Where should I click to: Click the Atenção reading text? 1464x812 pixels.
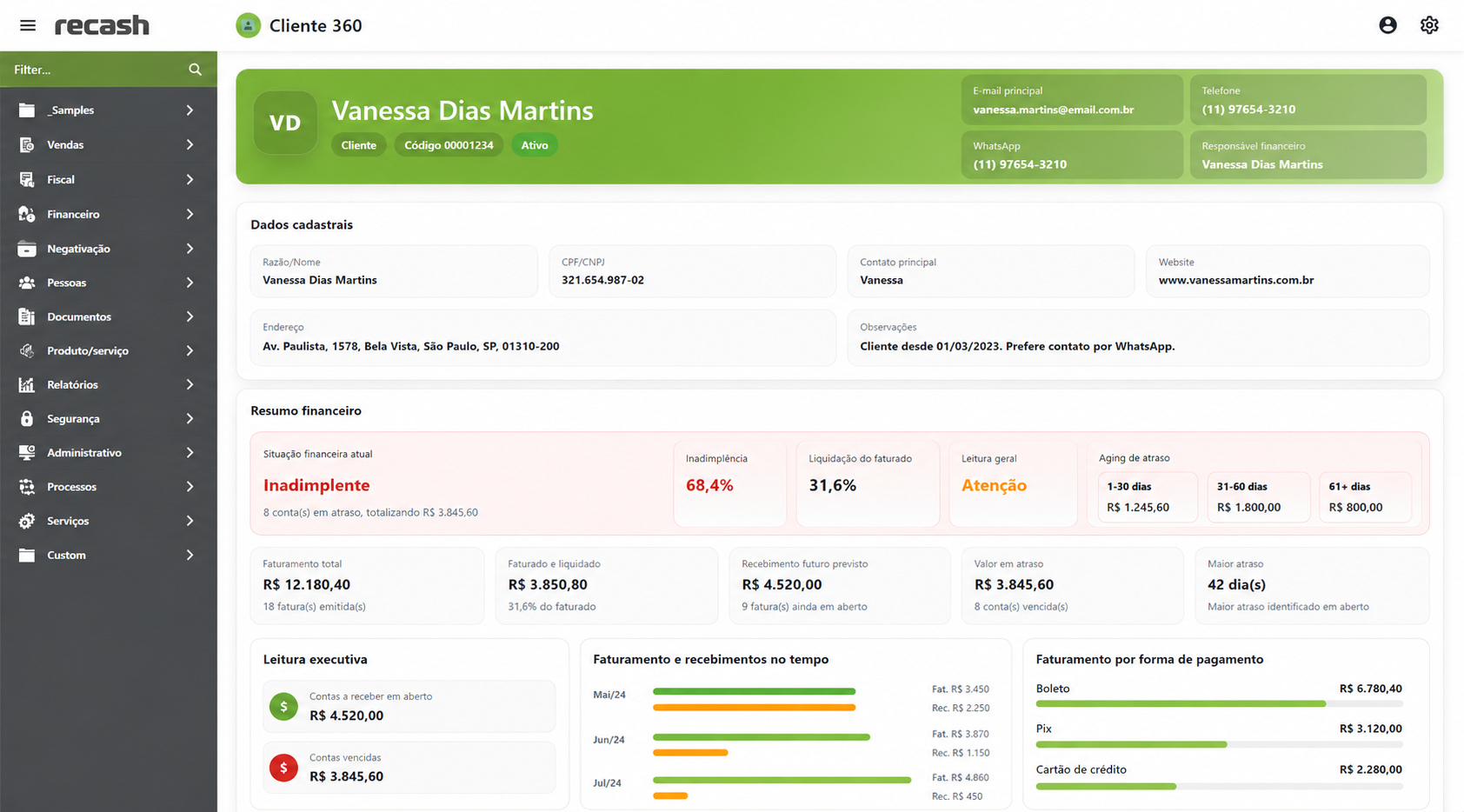tap(994, 485)
